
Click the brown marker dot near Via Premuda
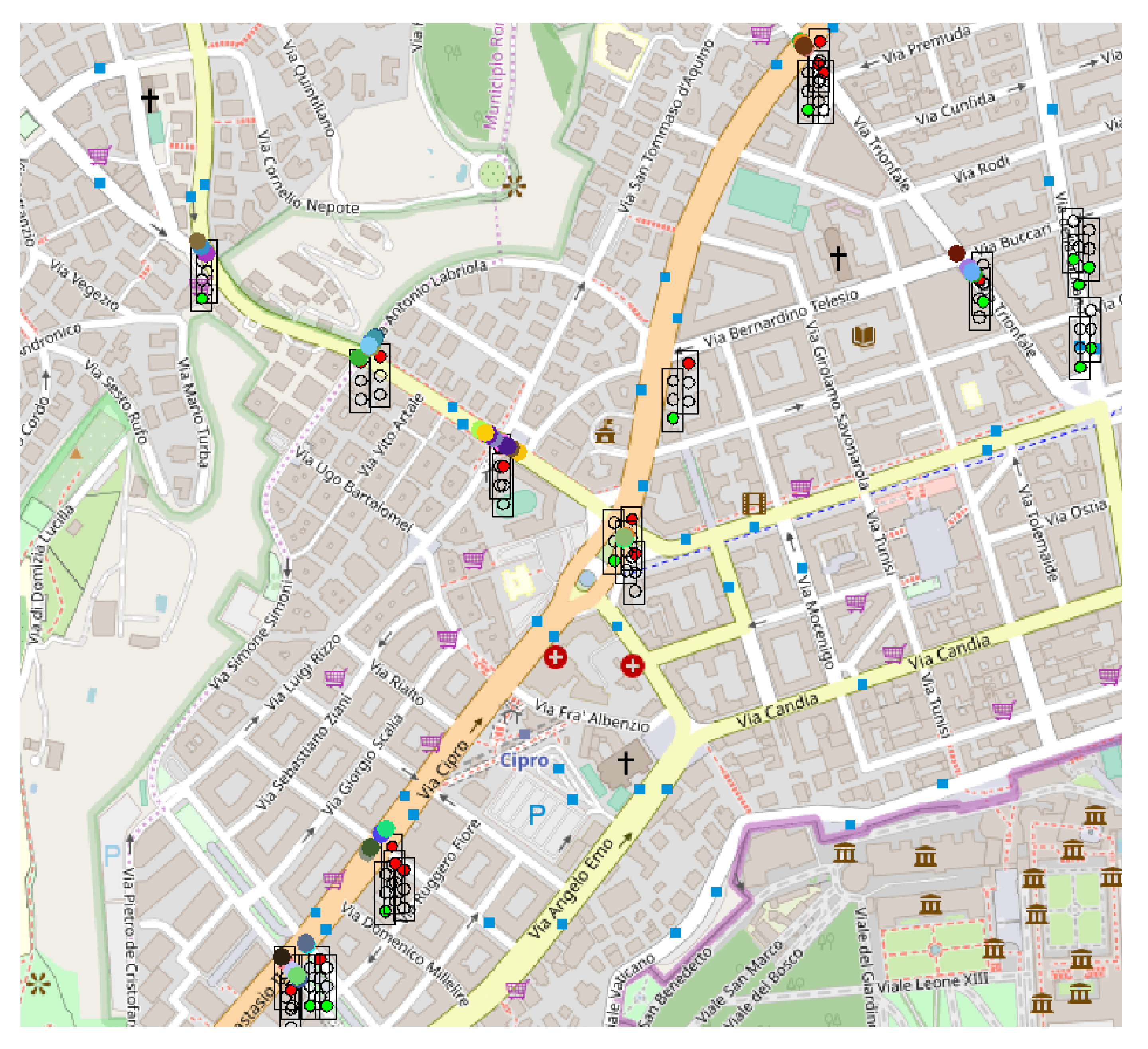(x=803, y=45)
